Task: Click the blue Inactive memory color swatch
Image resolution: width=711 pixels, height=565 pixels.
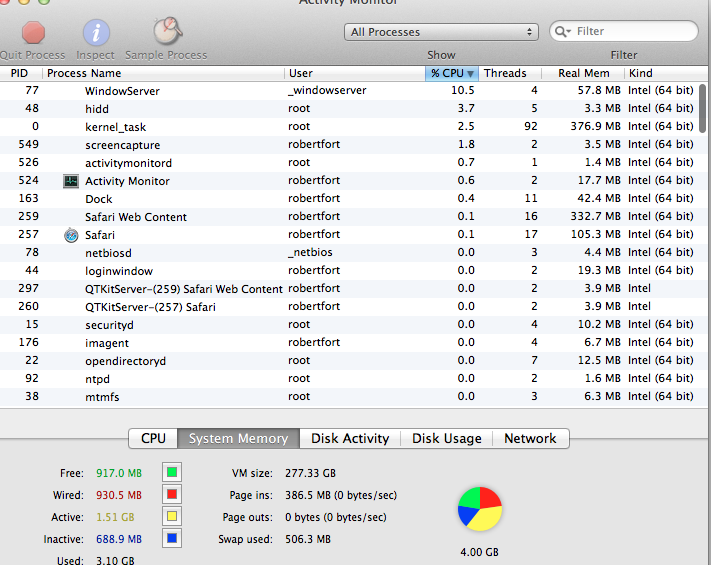Action: [x=172, y=538]
